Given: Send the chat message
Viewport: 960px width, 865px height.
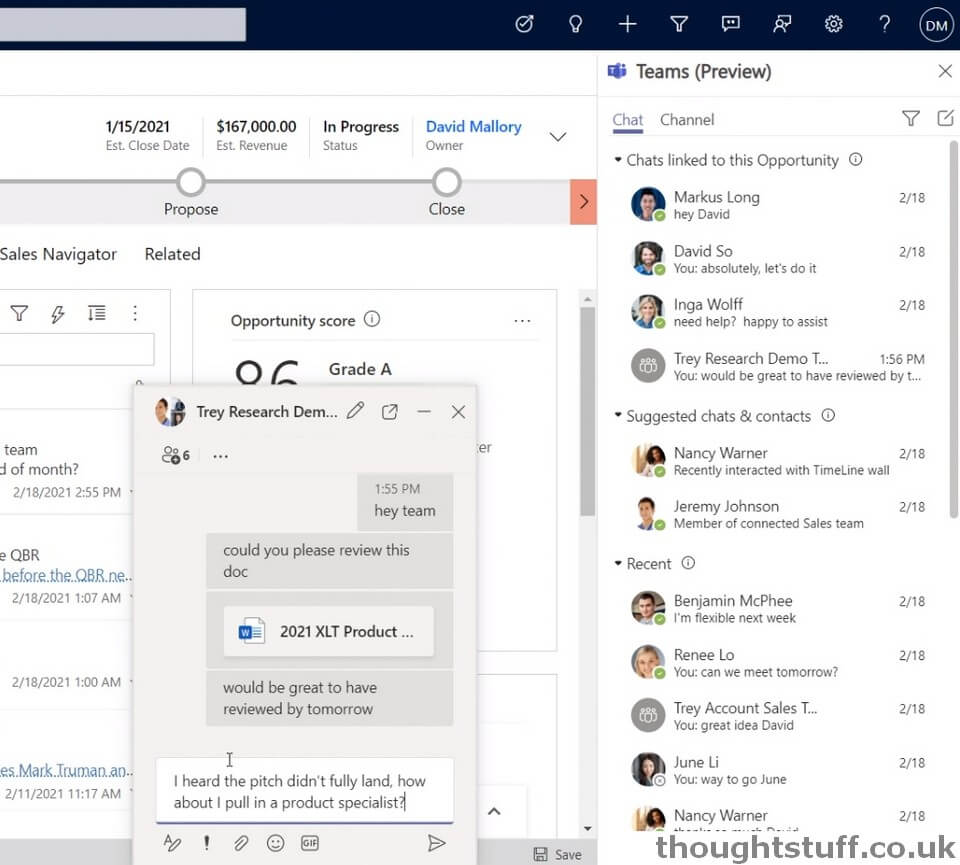Looking at the screenshot, I should pyautogui.click(x=436, y=844).
